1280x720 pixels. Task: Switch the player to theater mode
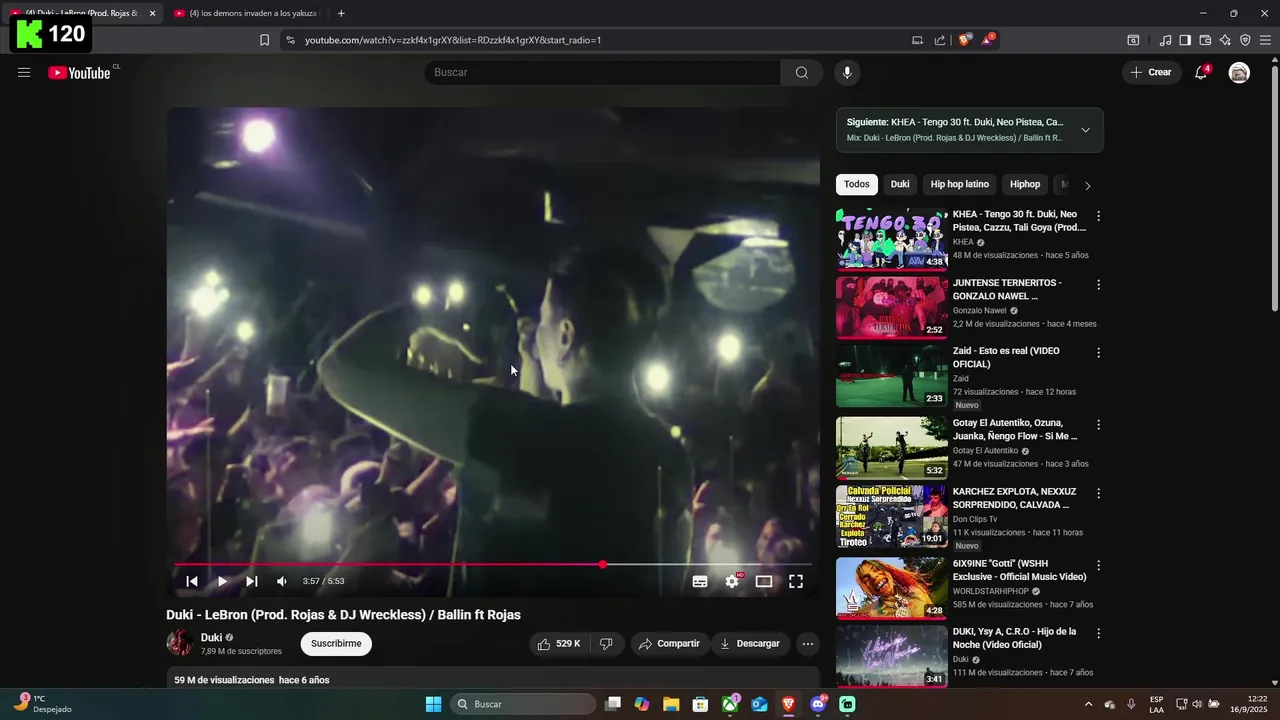(x=764, y=581)
